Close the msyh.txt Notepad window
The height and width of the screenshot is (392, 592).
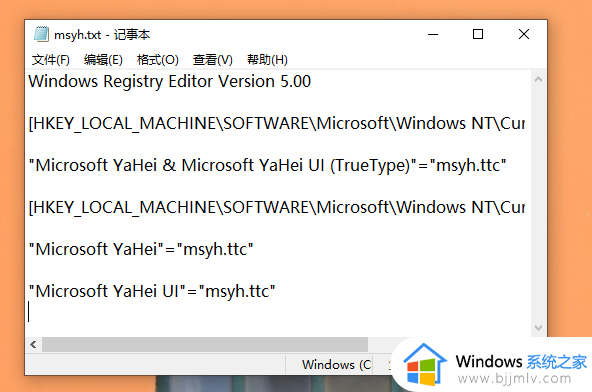[x=524, y=34]
